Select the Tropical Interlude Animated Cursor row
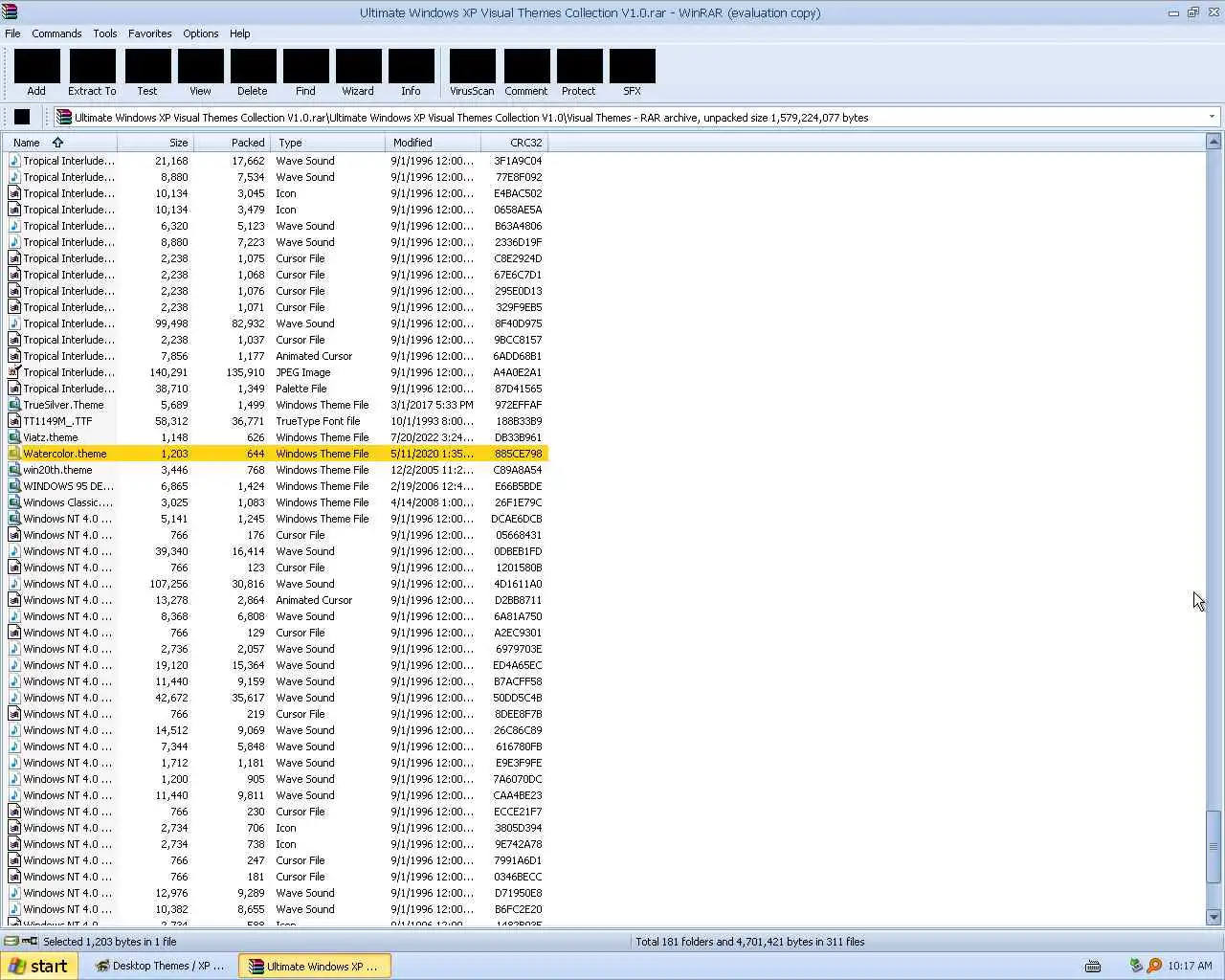Image resolution: width=1225 pixels, height=980 pixels. [277, 356]
